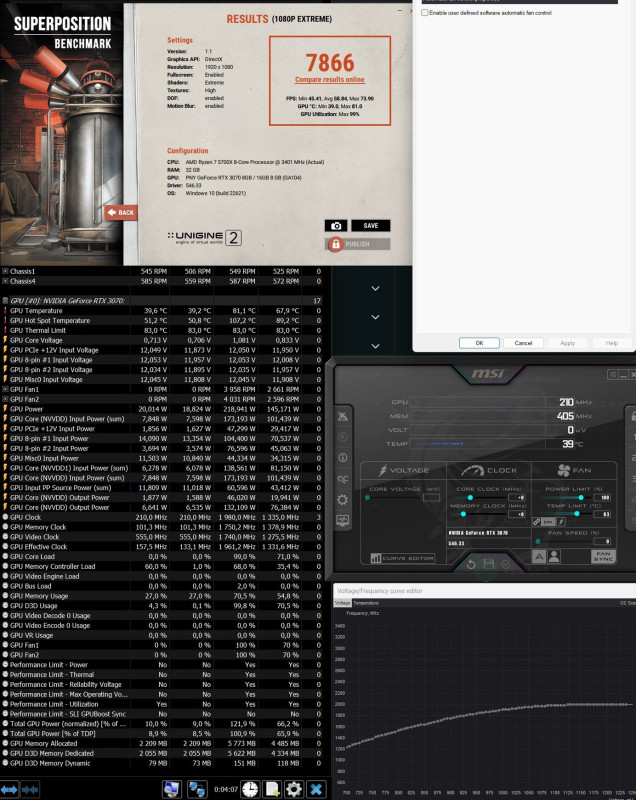Click the Windows logo icon in Afterburner title area
This screenshot has height=800, width=636.
(613, 375)
